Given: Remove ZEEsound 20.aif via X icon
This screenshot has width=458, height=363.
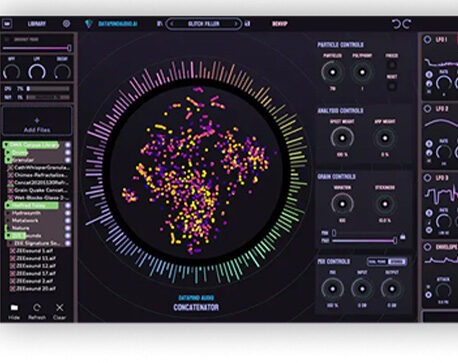Looking at the screenshot, I should pos(12,289).
